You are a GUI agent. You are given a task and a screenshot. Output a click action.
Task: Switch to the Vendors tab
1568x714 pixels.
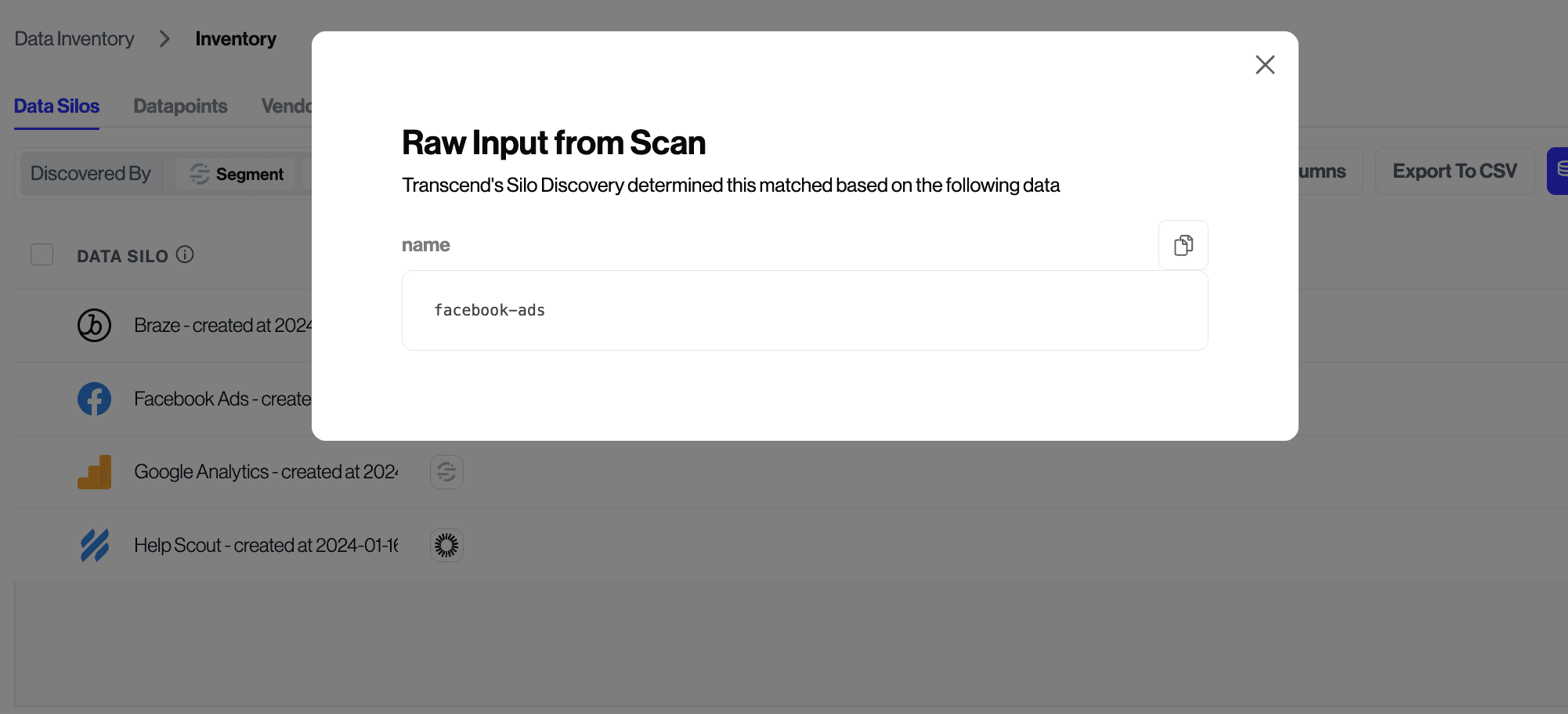288,106
